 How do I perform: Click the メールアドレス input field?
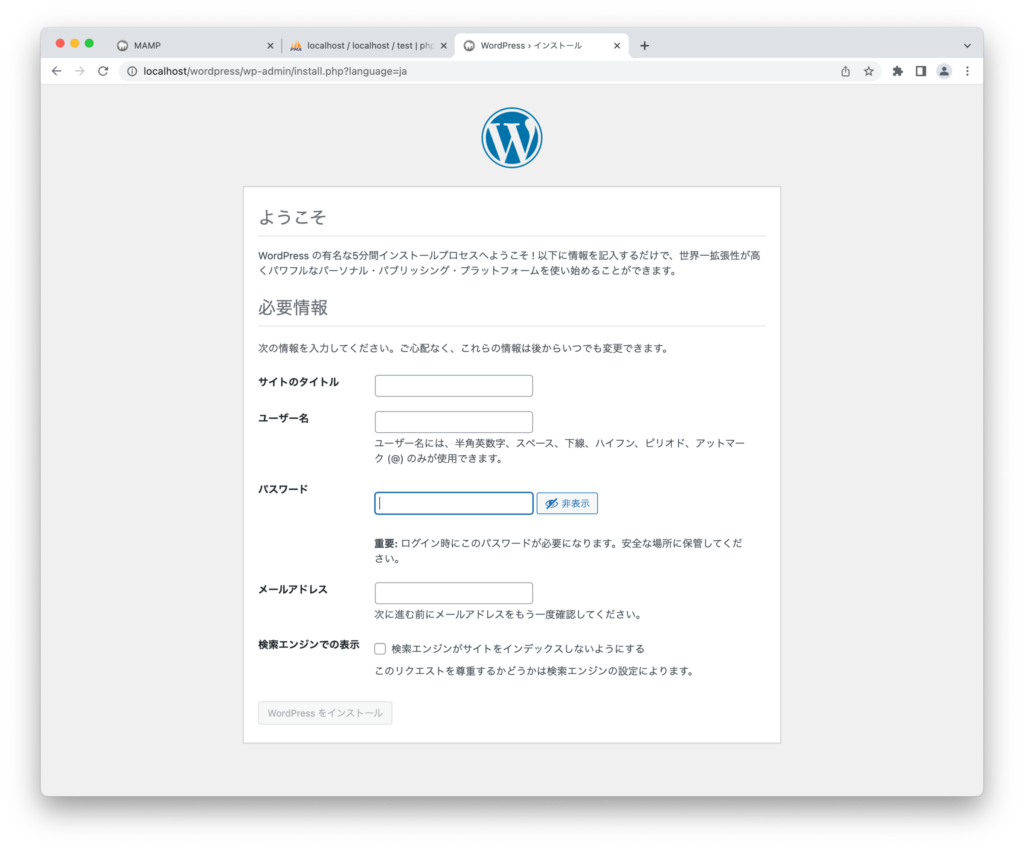(x=453, y=593)
